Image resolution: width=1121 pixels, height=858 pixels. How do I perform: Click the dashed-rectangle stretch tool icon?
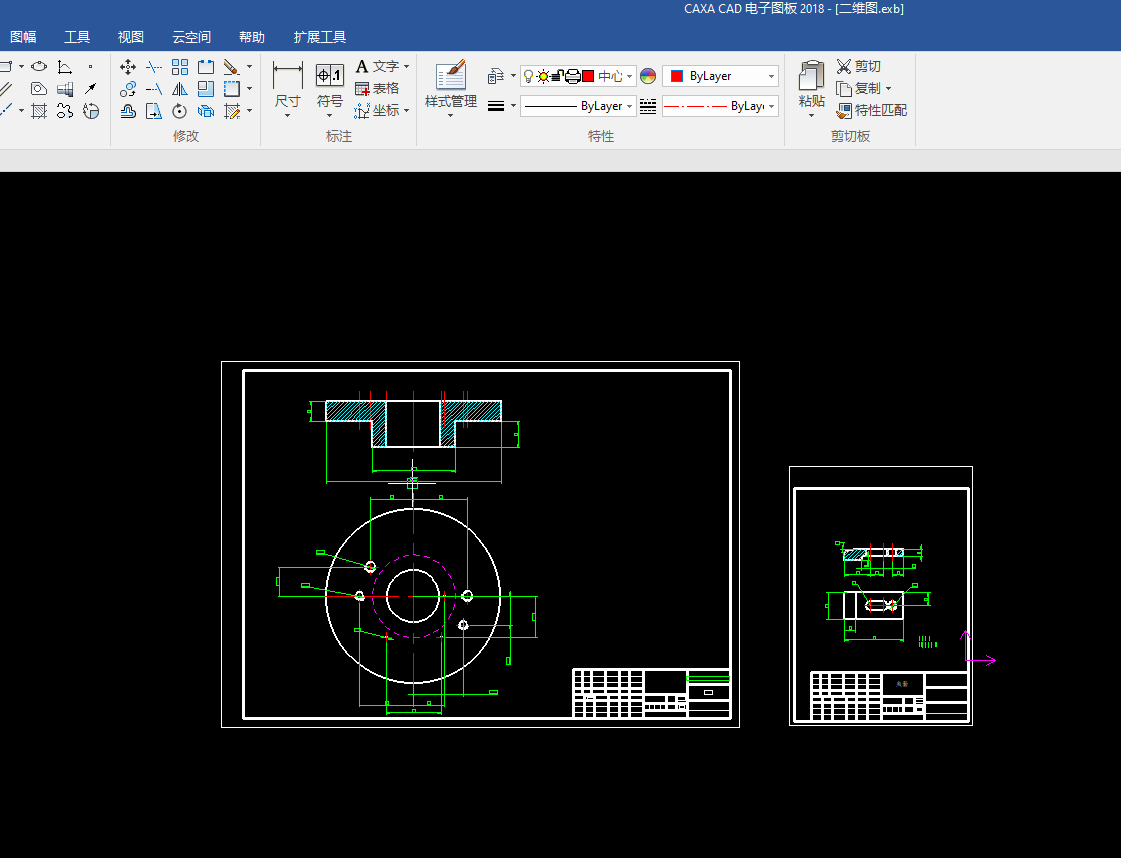232,89
